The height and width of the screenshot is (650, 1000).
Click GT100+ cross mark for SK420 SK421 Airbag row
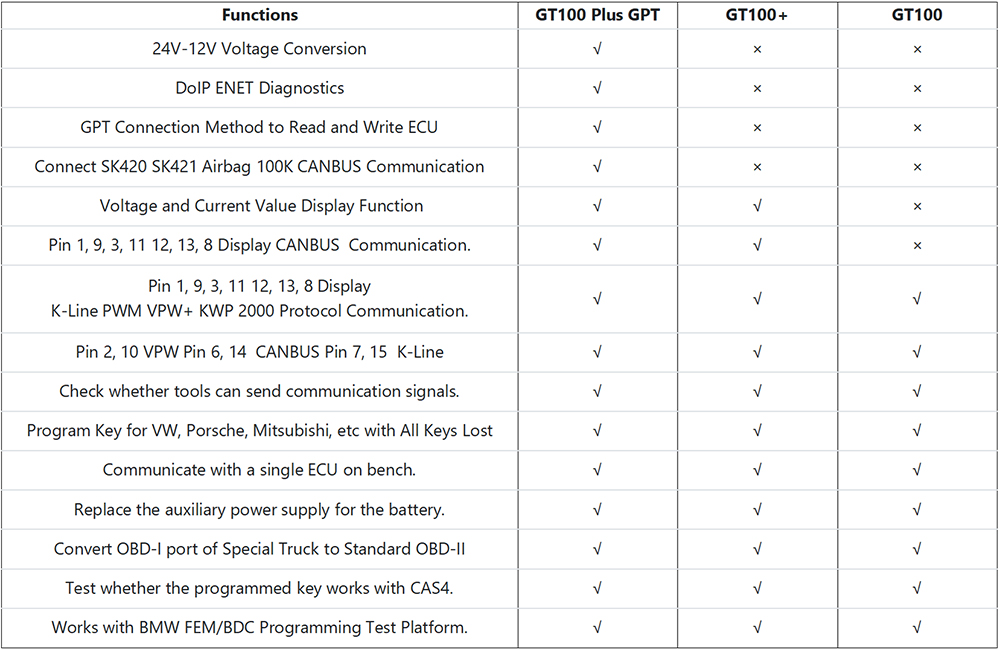757,167
